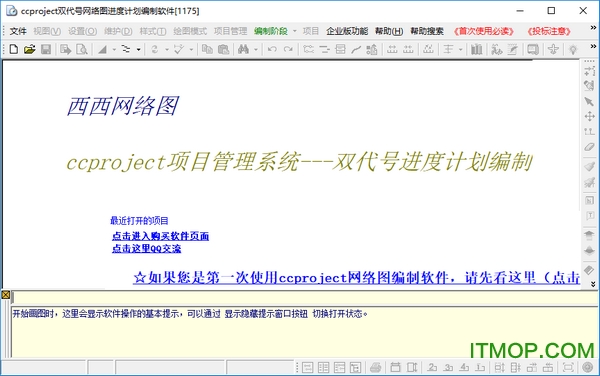This screenshot has width=600, height=376.
Task: Expand the menu bar overflow chevron
Action: pos(593,28)
